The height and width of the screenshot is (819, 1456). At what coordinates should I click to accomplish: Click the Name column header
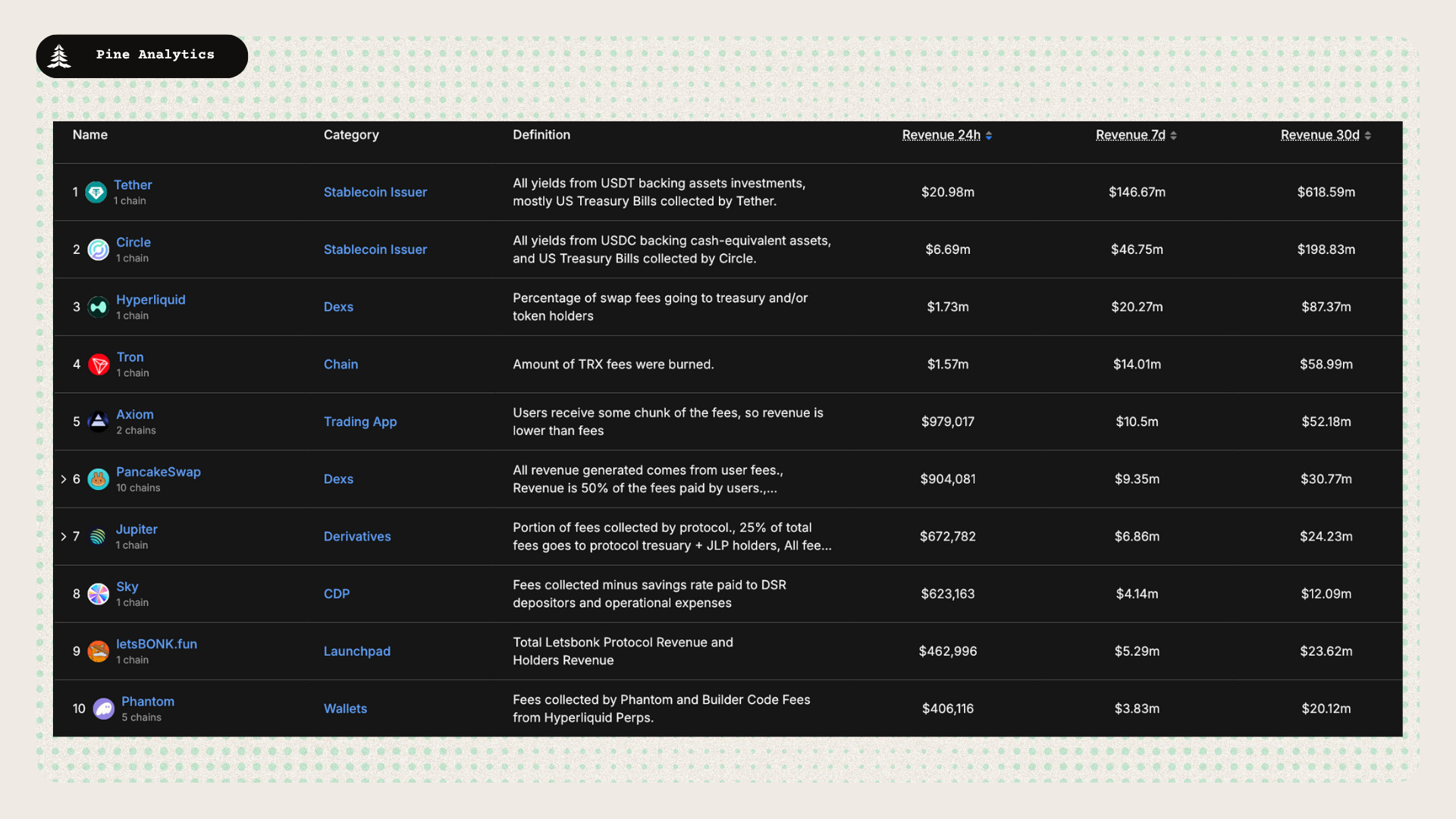pyautogui.click(x=90, y=135)
